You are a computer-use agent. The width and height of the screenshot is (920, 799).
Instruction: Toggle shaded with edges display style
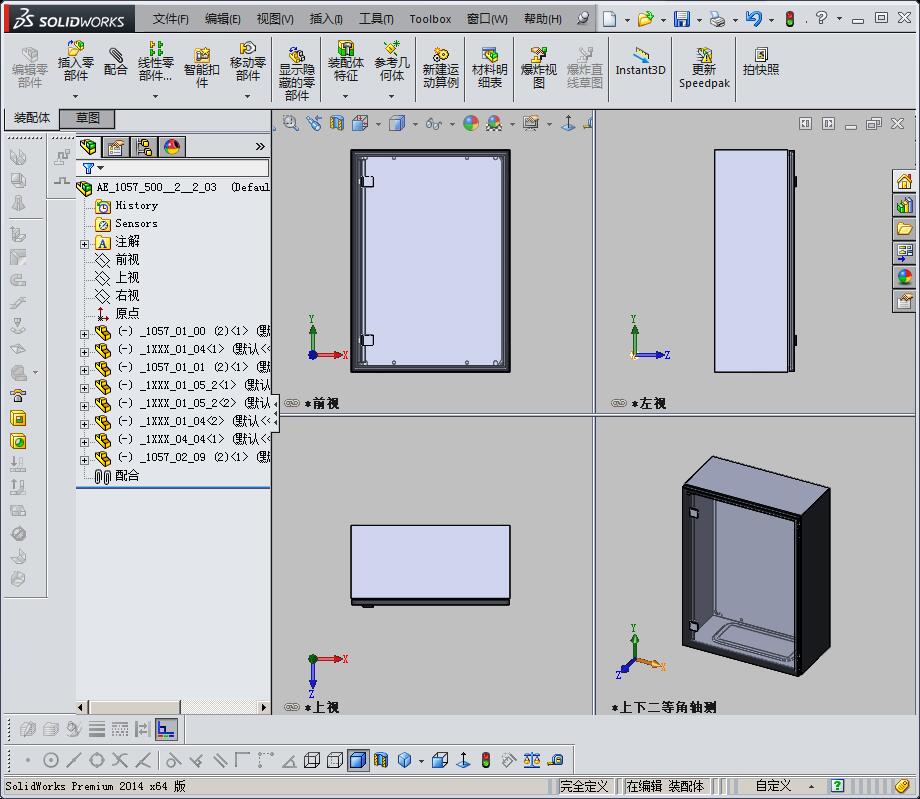point(357,760)
